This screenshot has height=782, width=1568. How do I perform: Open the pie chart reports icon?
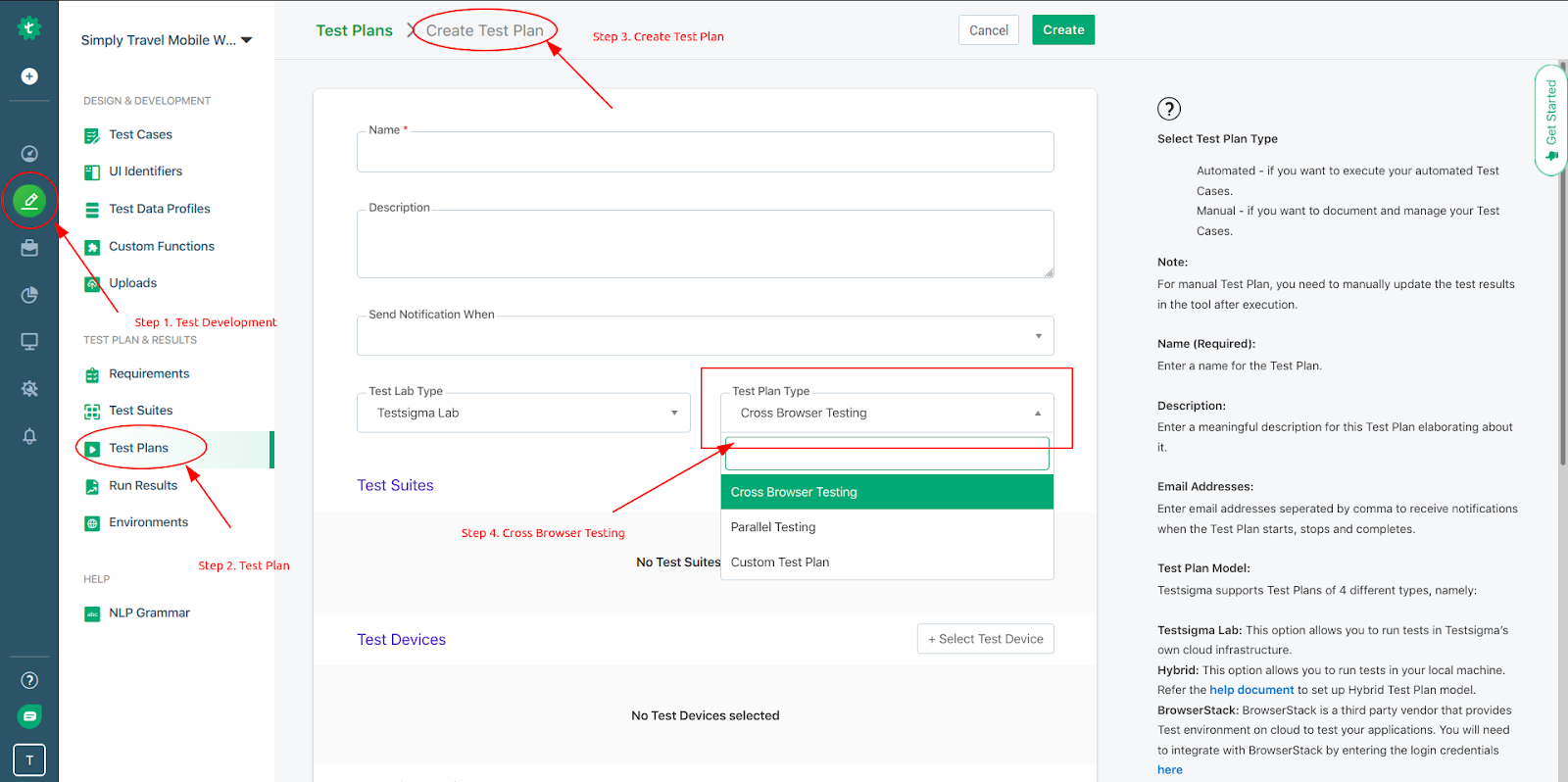pyautogui.click(x=29, y=295)
